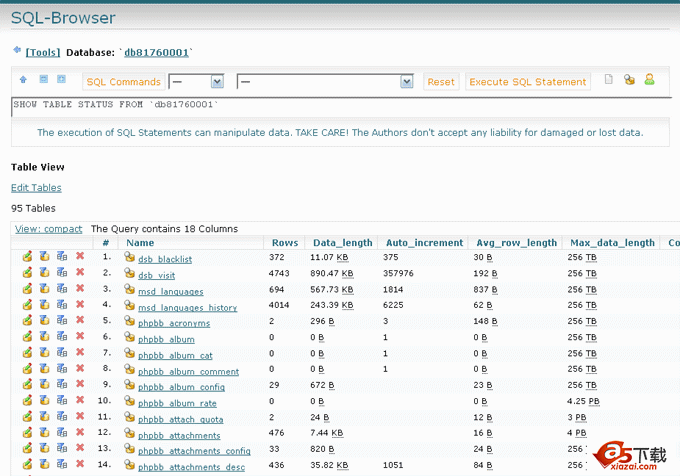Open the wide dropdown left of Reset

coord(324,82)
